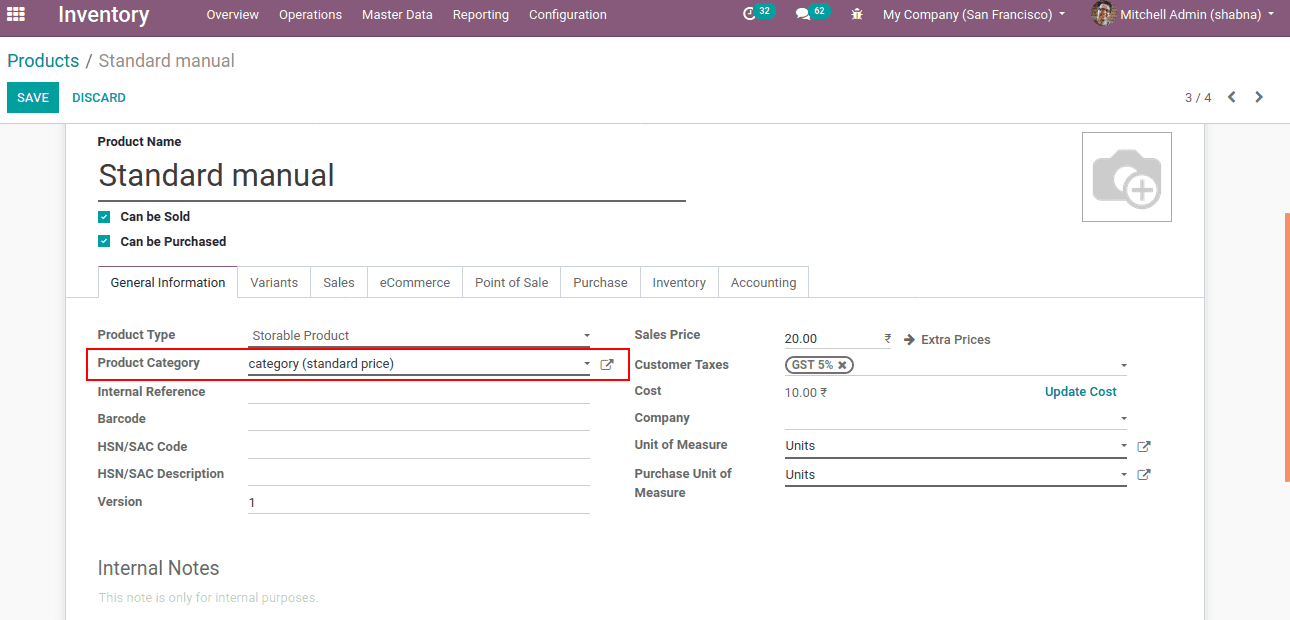The width and height of the screenshot is (1290, 620).
Task: Open Product Category external link icon
Action: click(607, 364)
